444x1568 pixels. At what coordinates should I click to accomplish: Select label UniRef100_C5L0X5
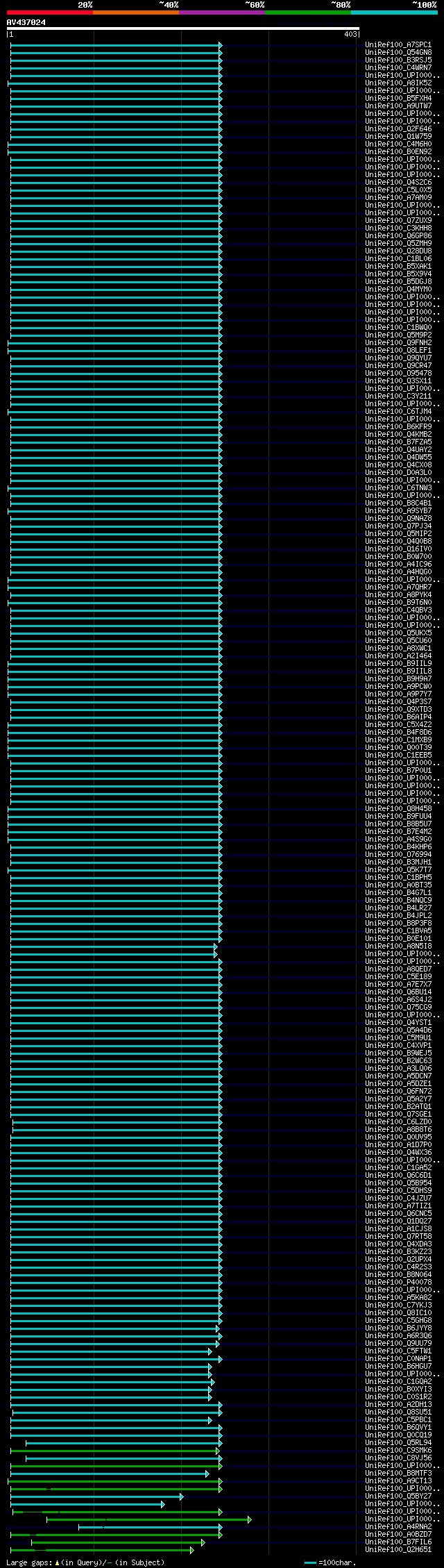[398, 190]
